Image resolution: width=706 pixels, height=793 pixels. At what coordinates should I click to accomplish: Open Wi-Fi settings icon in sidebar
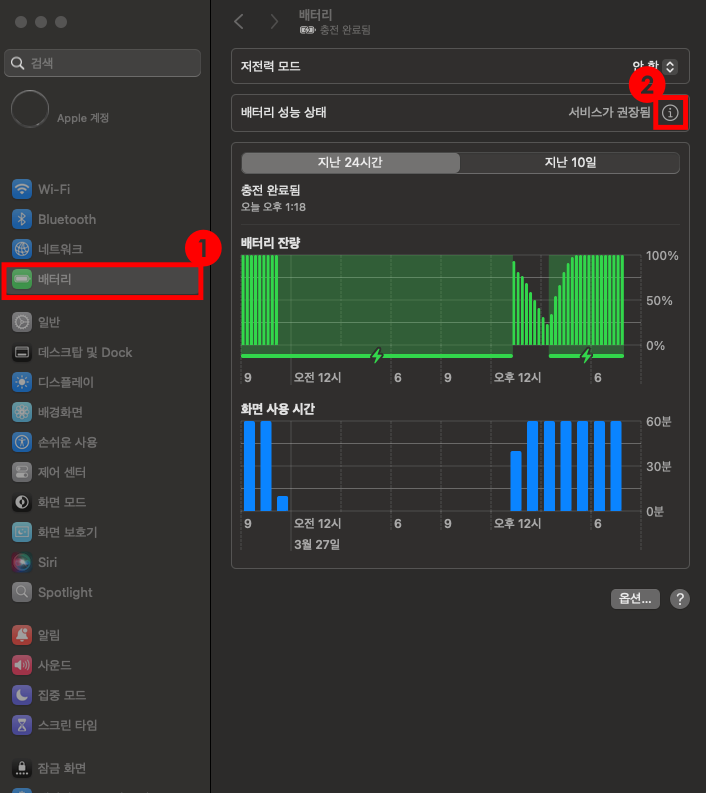click(x=22, y=189)
